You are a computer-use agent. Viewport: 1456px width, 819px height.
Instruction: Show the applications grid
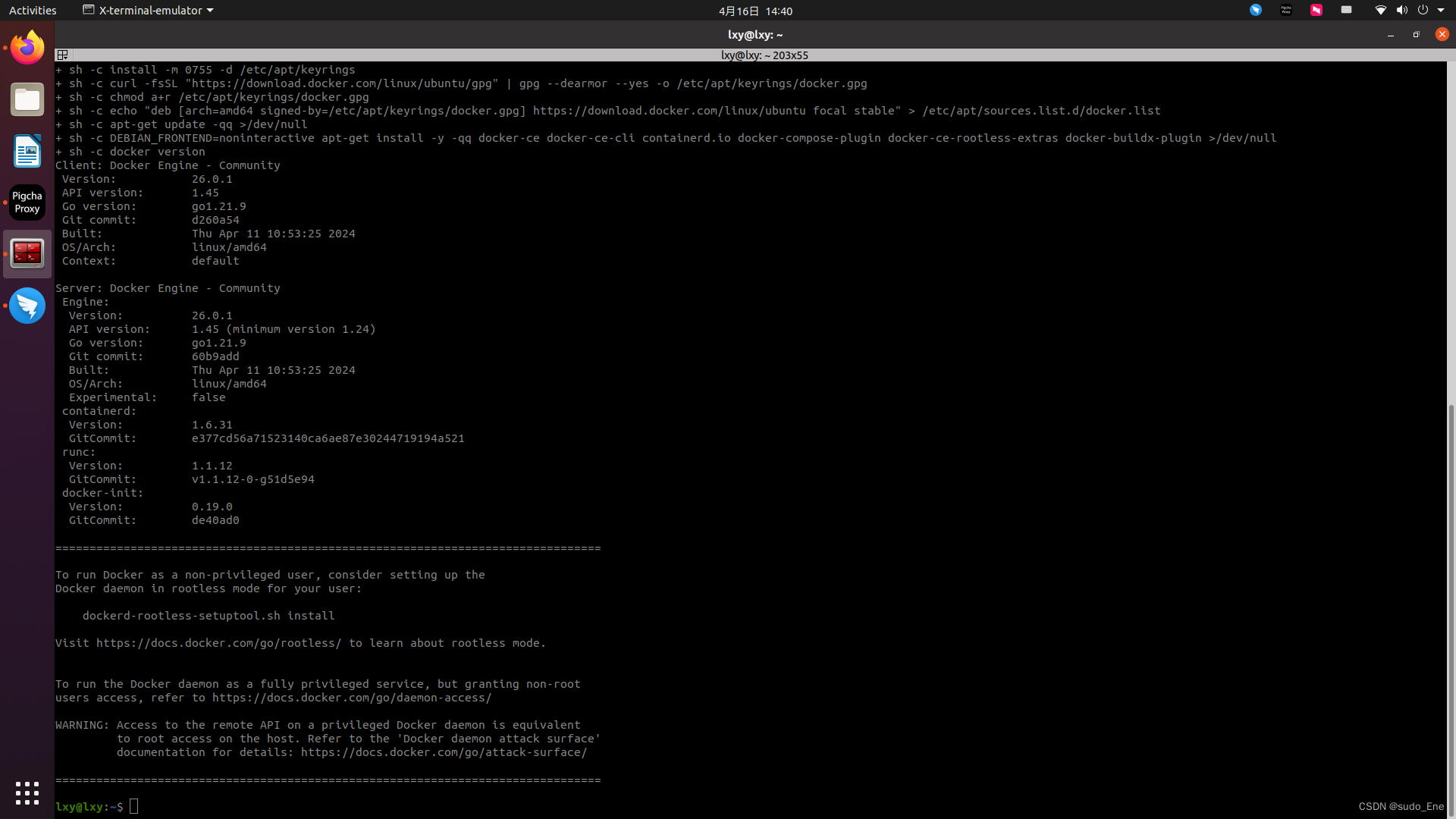pyautogui.click(x=27, y=793)
